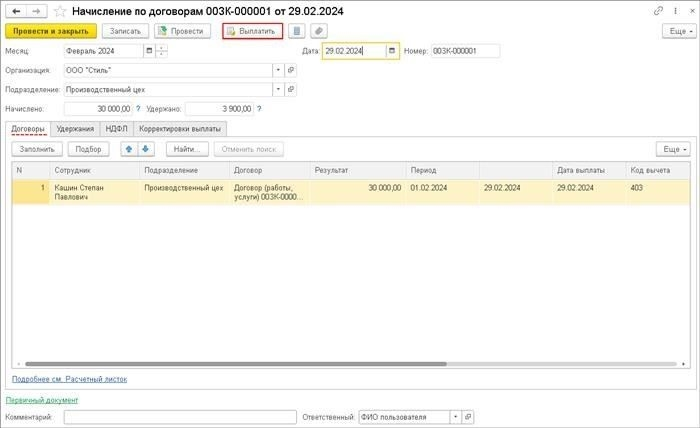Focus the Номер field 003К-000001
The height and width of the screenshot is (428, 700).
(465, 51)
